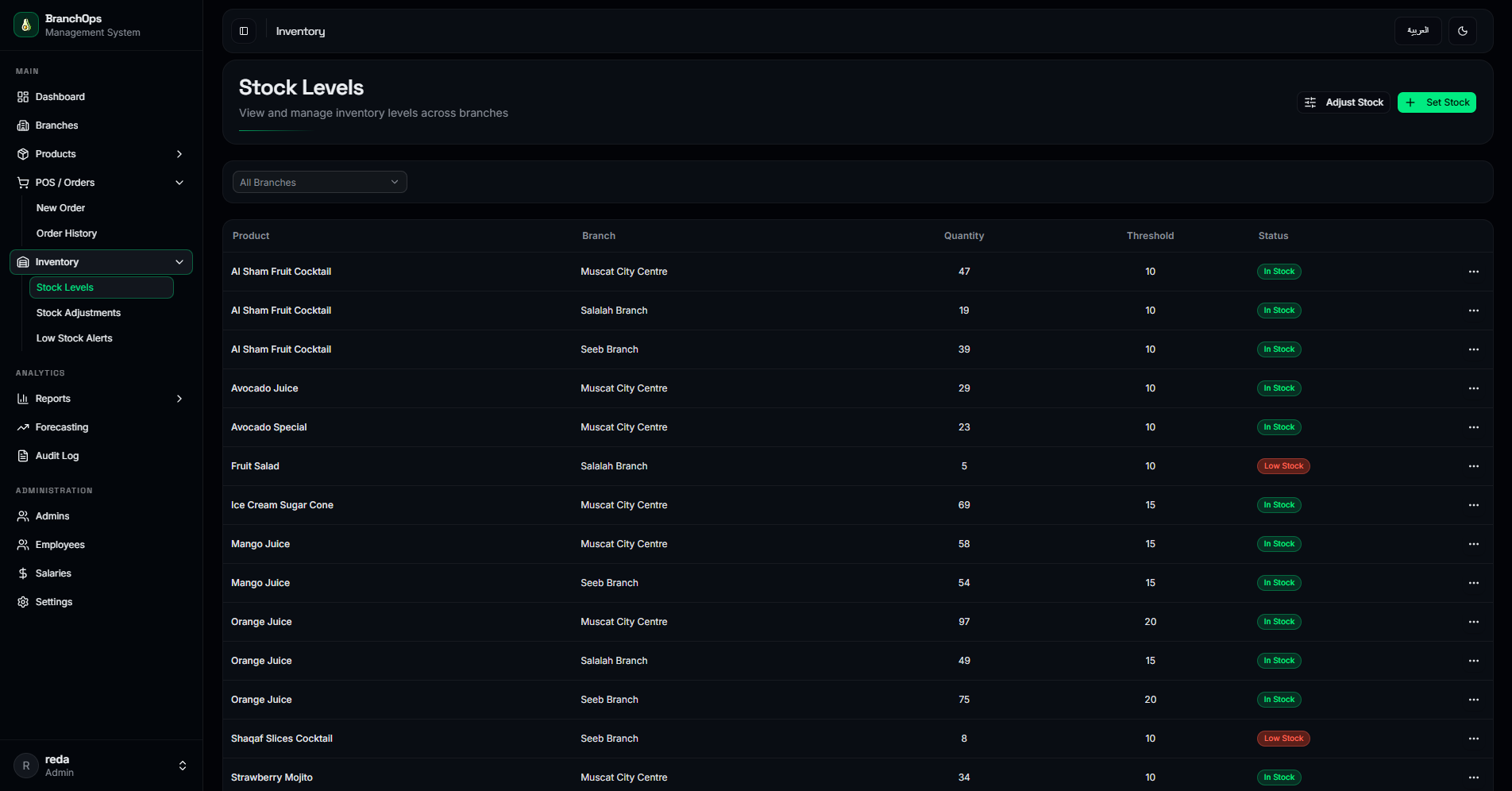The image size is (1512, 791).
Task: Select Stock Levels menu item
Action: click(x=101, y=287)
